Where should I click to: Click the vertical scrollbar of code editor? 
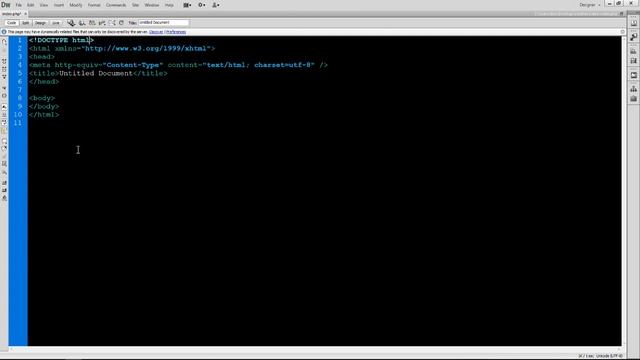[624, 191]
